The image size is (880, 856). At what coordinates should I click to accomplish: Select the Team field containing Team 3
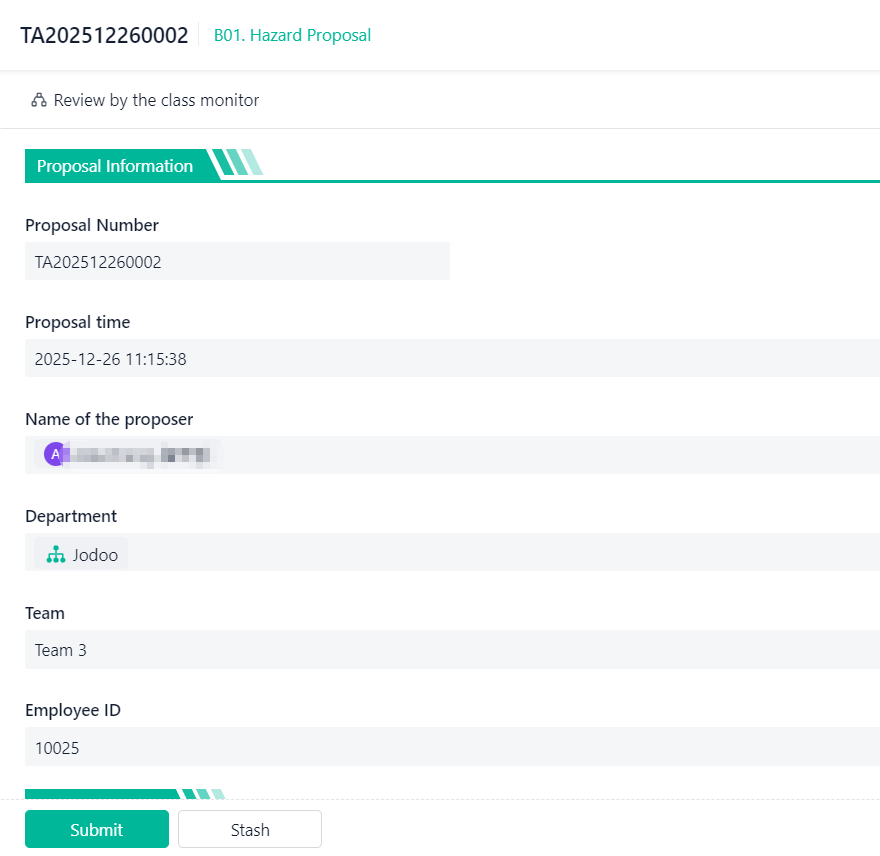[x=452, y=650]
